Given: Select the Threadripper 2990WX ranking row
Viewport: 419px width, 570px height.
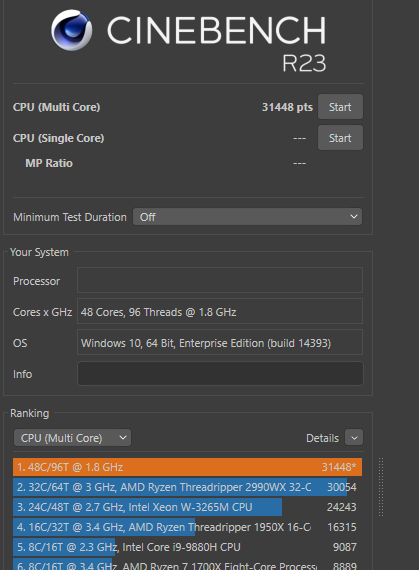Looking at the screenshot, I should [x=188, y=487].
